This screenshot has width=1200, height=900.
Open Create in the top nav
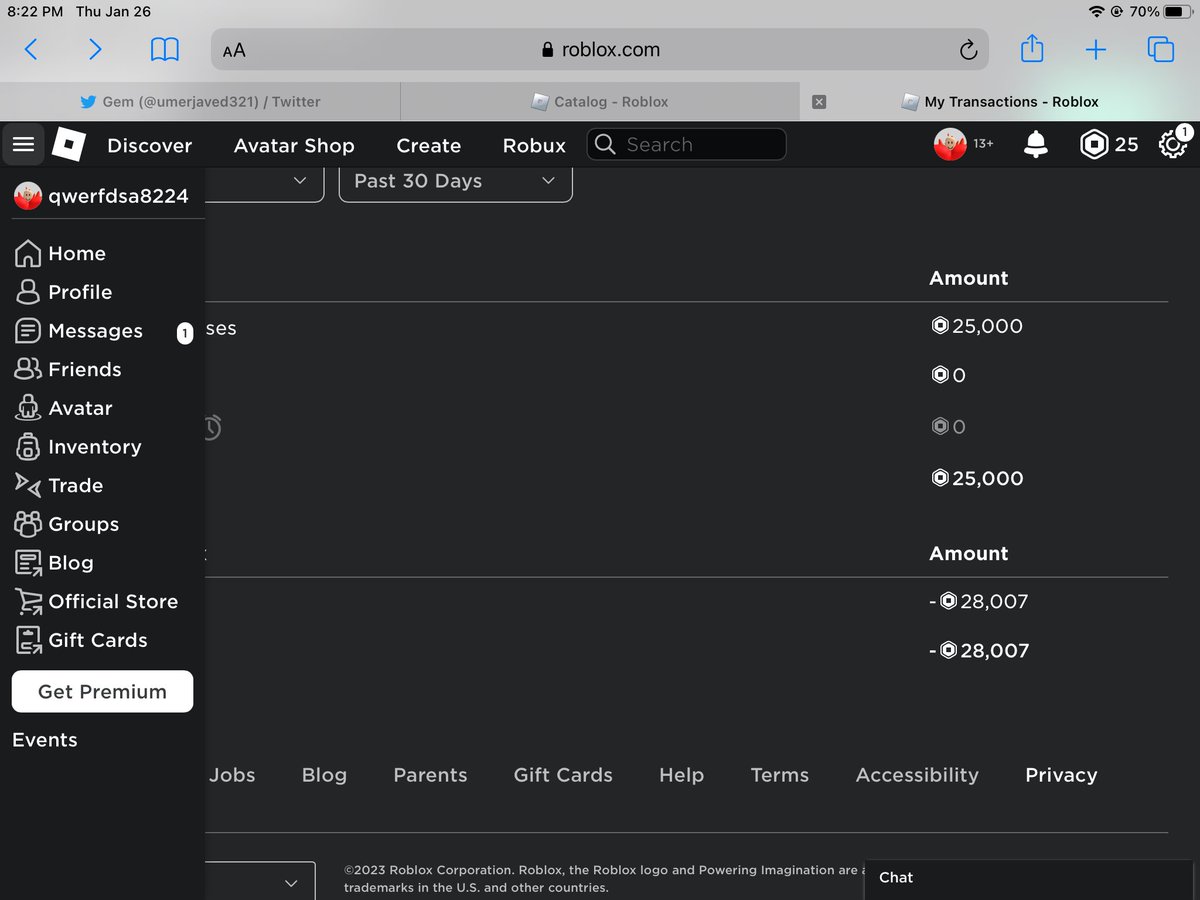click(429, 145)
